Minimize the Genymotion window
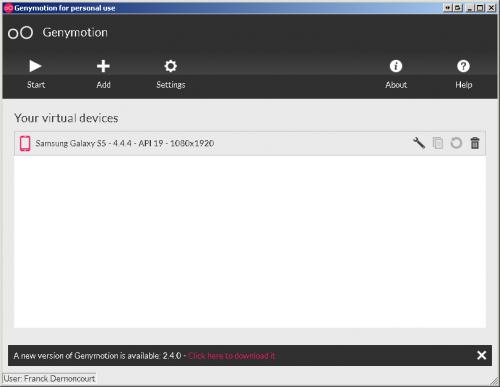 pos(470,8)
